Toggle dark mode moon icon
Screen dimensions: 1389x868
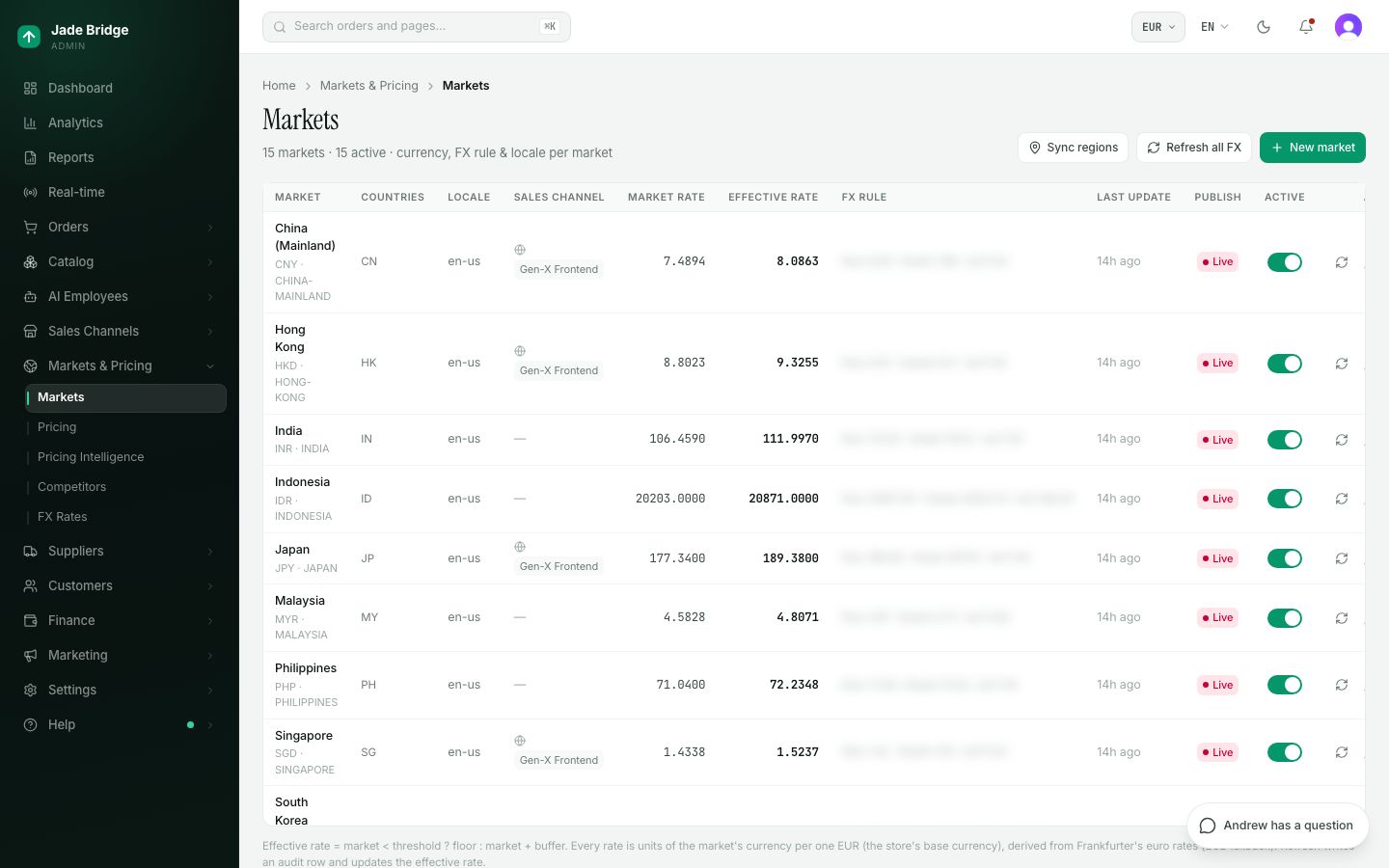tap(1264, 27)
